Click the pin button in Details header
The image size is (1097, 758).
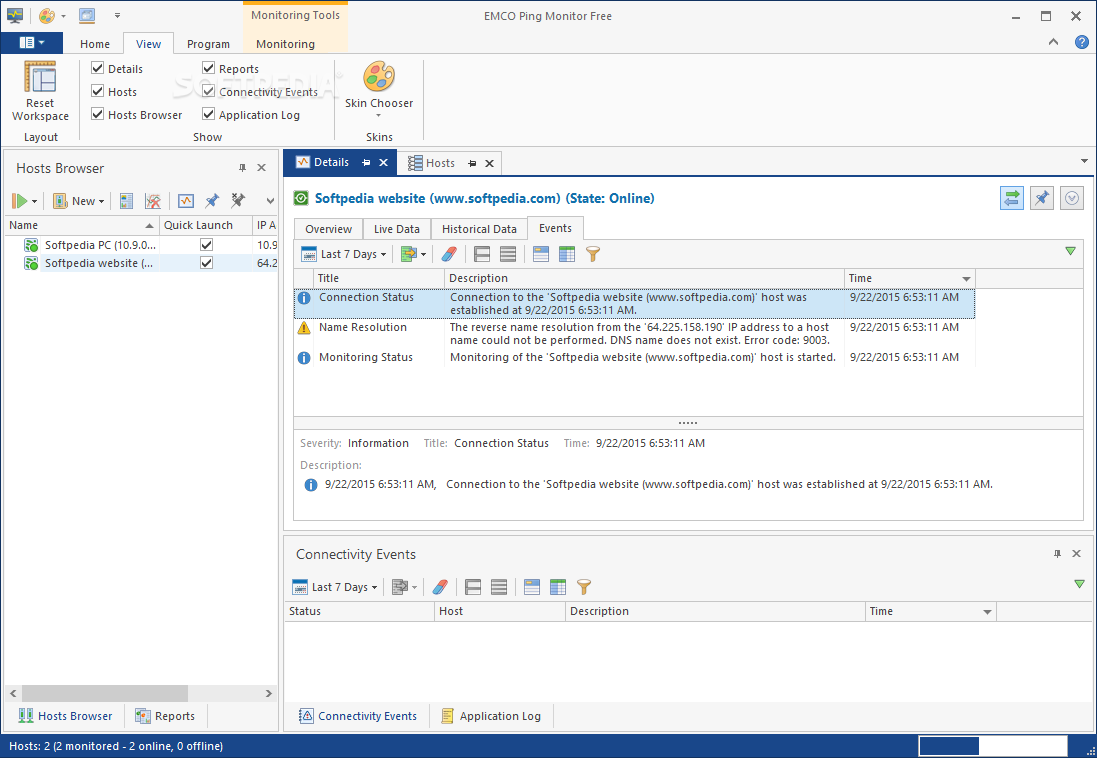[x=1042, y=198]
